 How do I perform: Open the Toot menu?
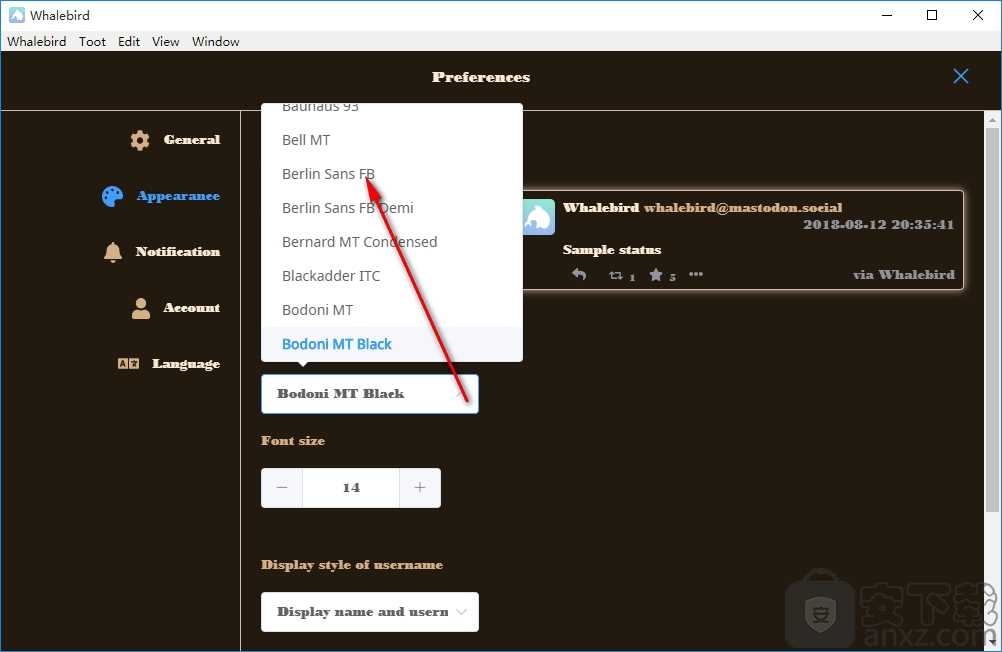point(92,42)
